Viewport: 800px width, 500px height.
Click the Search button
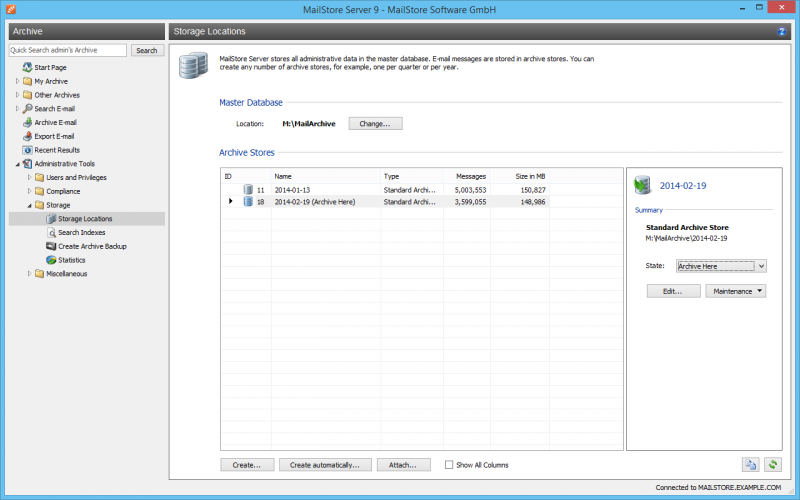(x=147, y=51)
